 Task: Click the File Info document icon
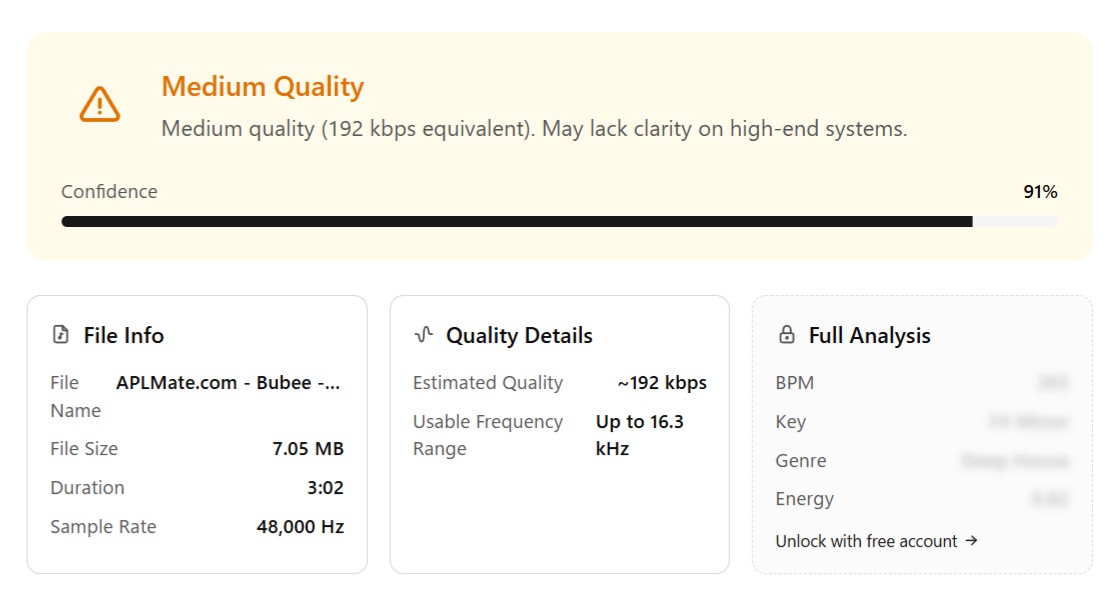pos(61,334)
